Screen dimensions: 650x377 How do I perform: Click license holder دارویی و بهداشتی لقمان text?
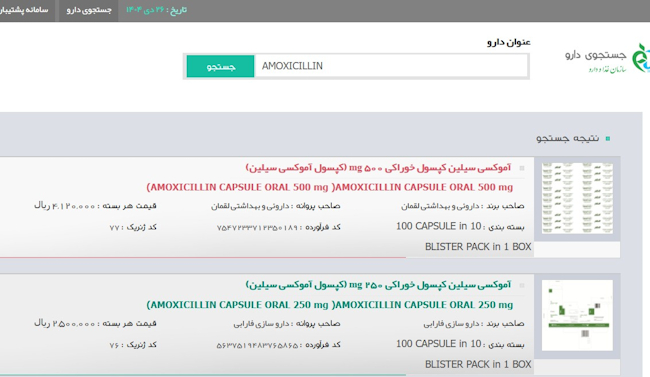point(250,206)
